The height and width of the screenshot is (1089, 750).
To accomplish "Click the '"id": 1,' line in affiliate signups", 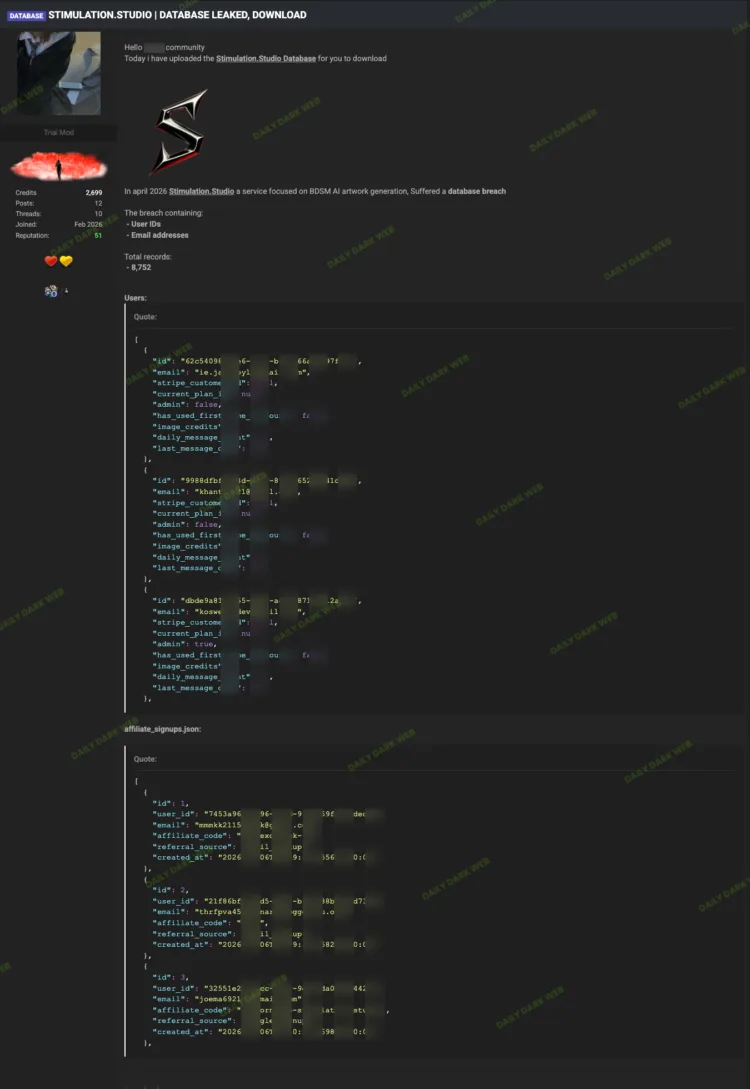I will [x=170, y=803].
